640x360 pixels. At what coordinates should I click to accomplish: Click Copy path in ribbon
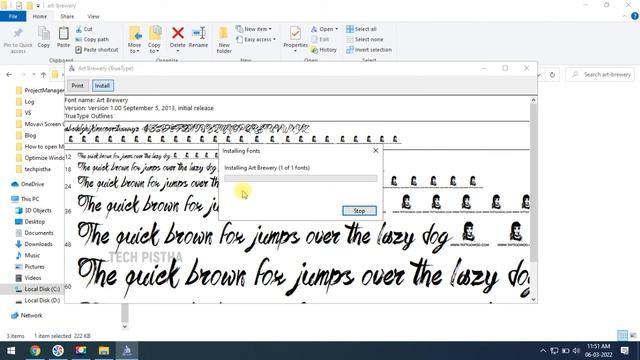[x=92, y=40]
